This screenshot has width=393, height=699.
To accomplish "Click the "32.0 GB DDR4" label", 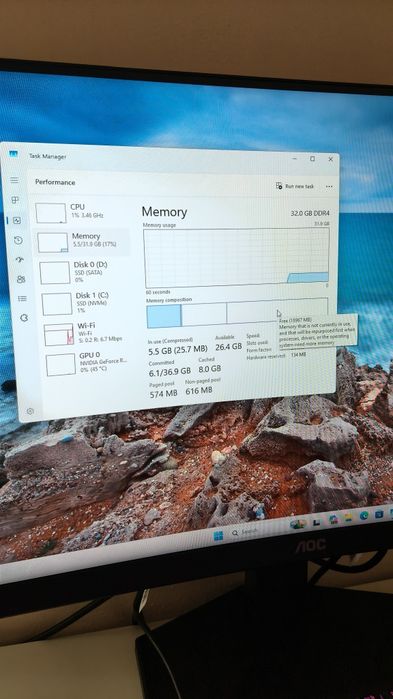I will pos(310,214).
